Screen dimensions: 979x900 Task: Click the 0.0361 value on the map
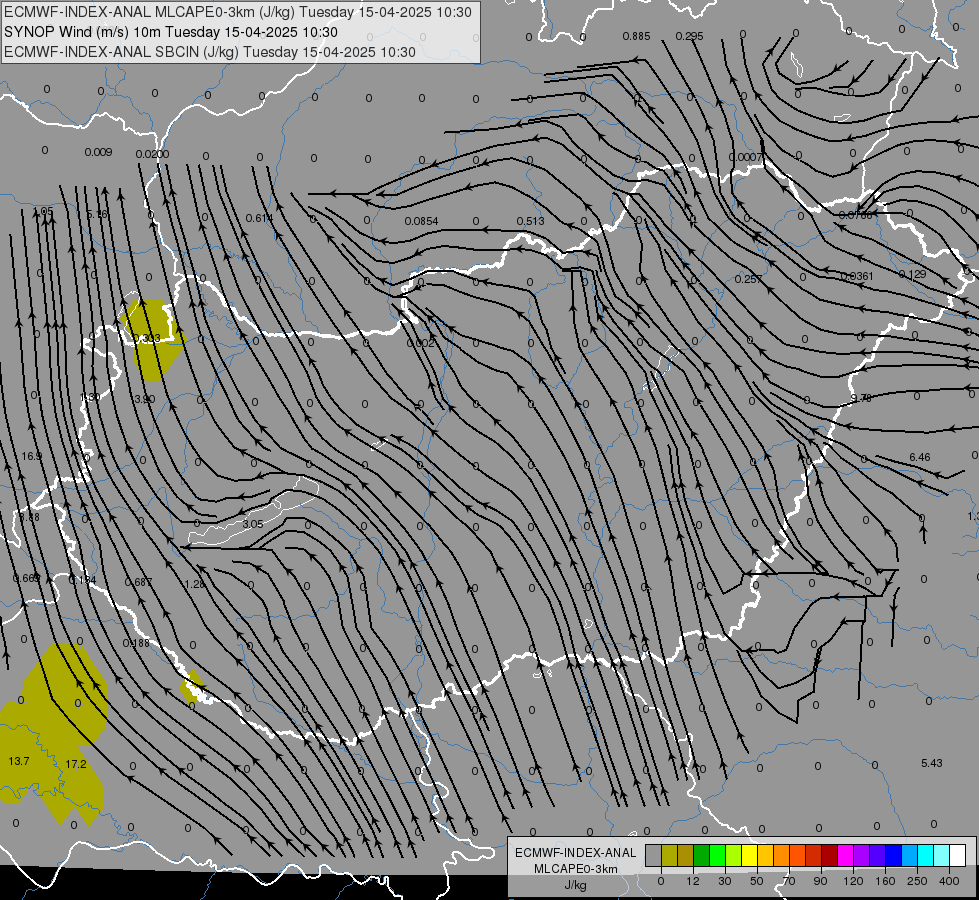tap(857, 276)
